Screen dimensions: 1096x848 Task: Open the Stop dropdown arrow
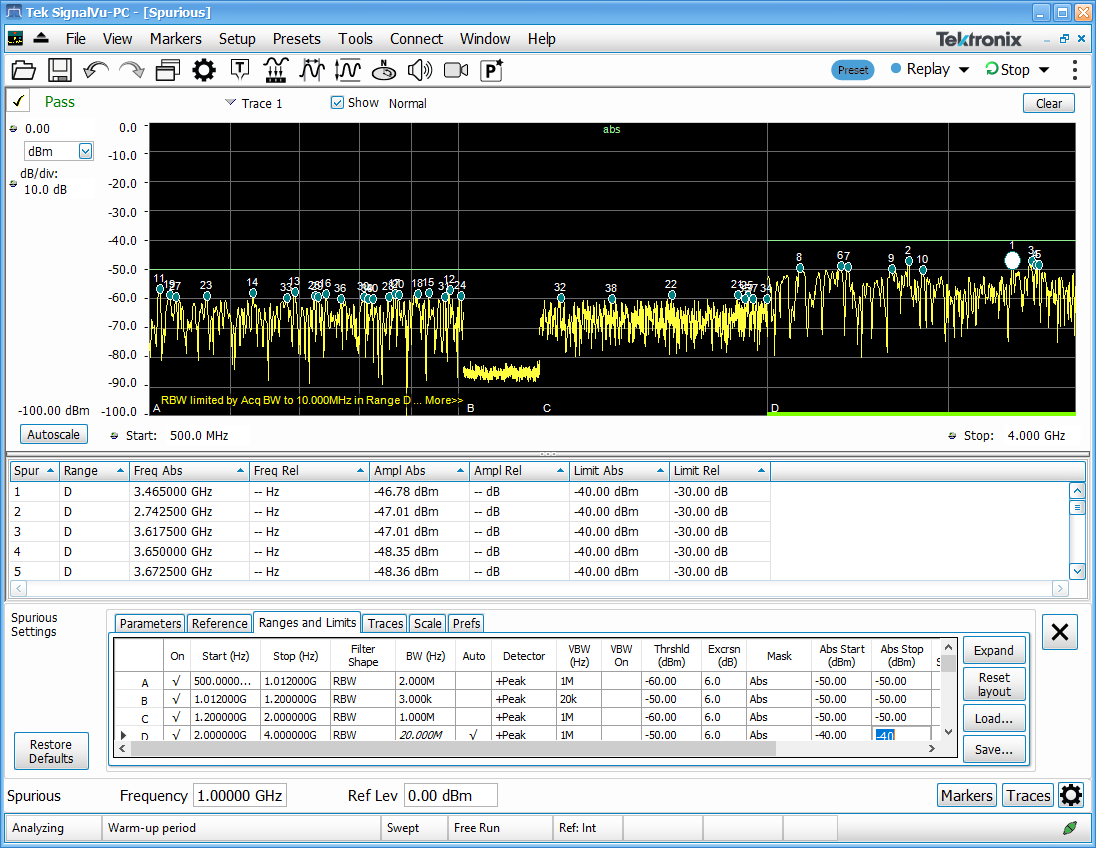[1041, 69]
